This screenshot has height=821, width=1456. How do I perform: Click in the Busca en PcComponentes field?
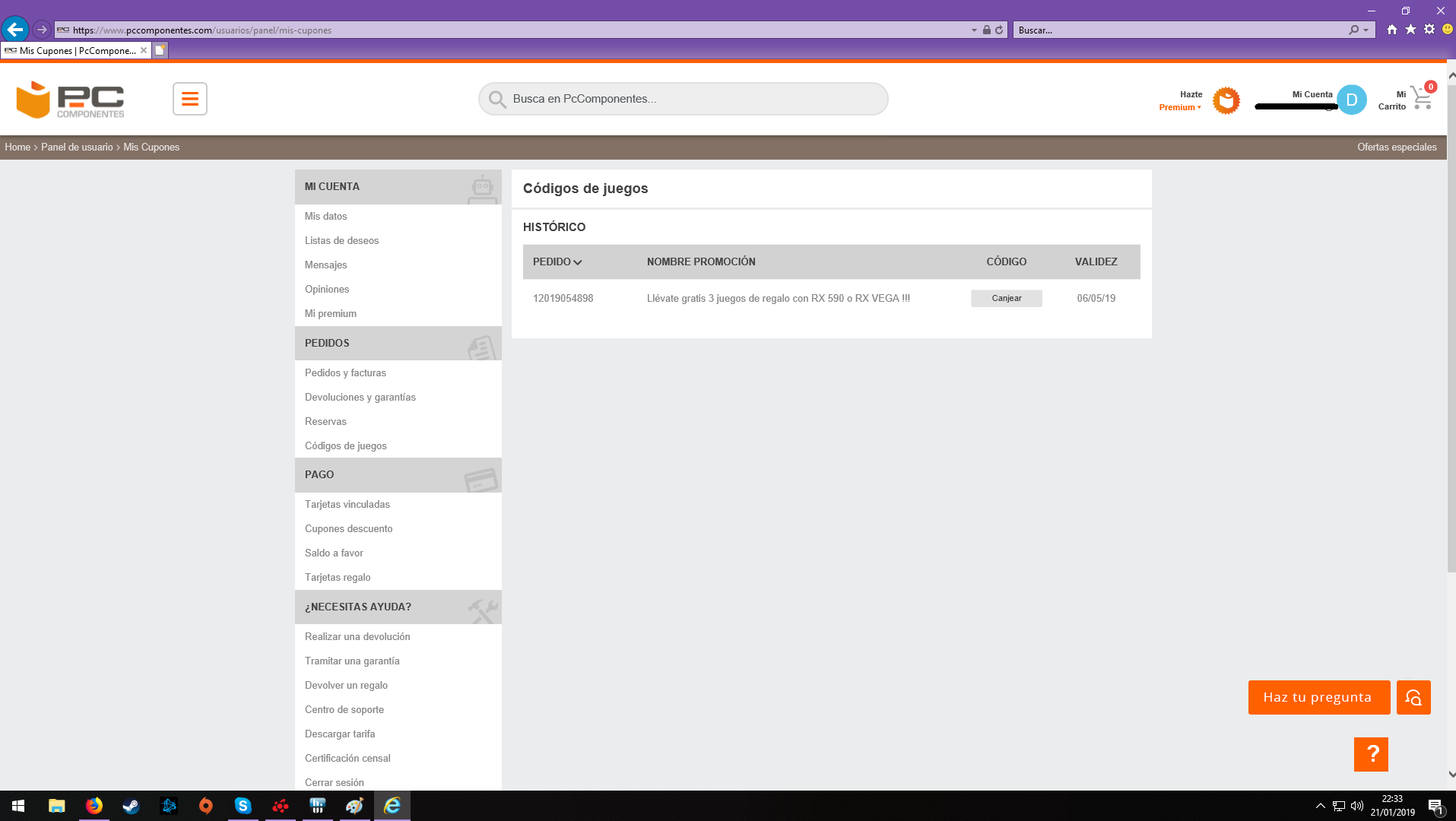[x=683, y=99]
